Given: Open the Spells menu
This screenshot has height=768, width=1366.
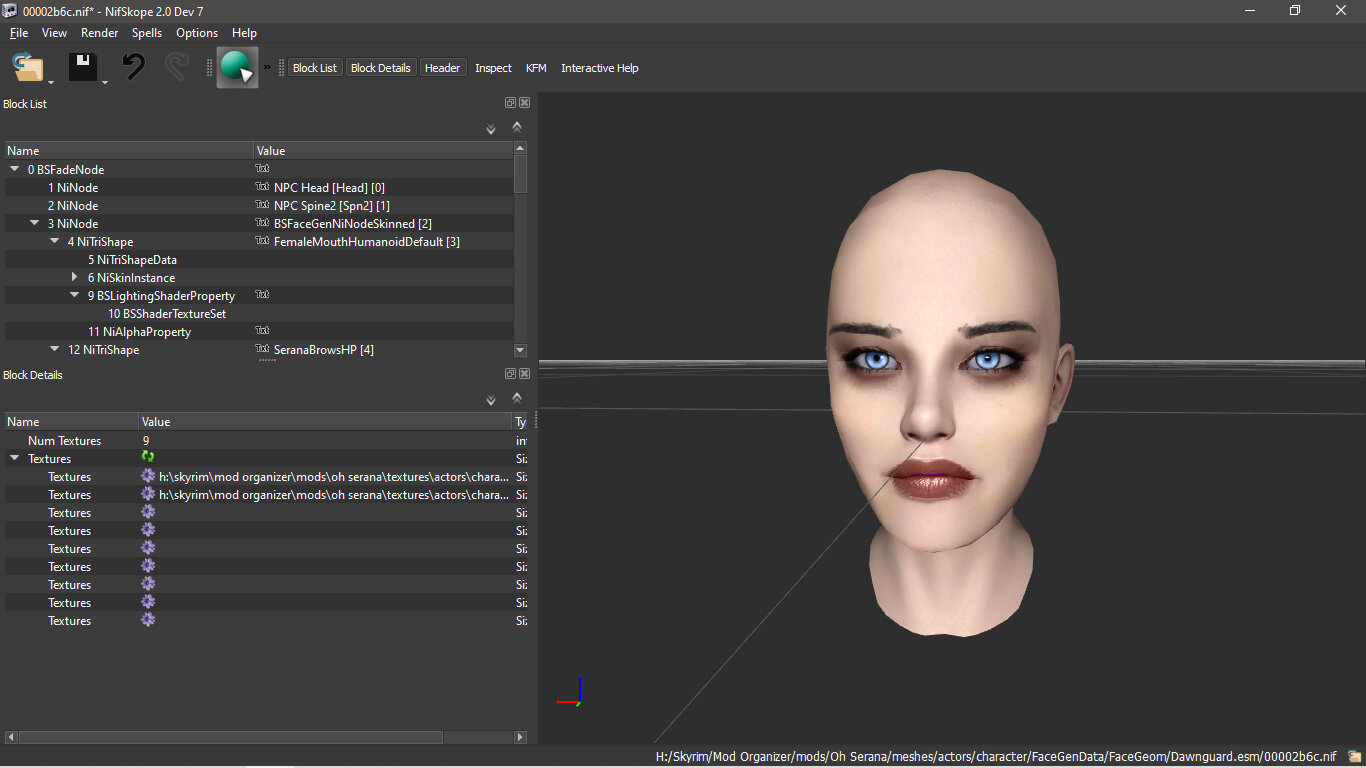Looking at the screenshot, I should coord(147,33).
